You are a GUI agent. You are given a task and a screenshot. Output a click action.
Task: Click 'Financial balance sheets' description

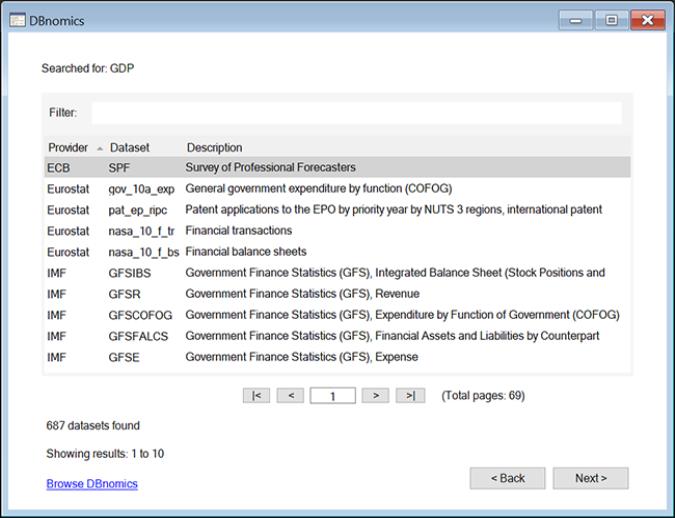point(246,251)
